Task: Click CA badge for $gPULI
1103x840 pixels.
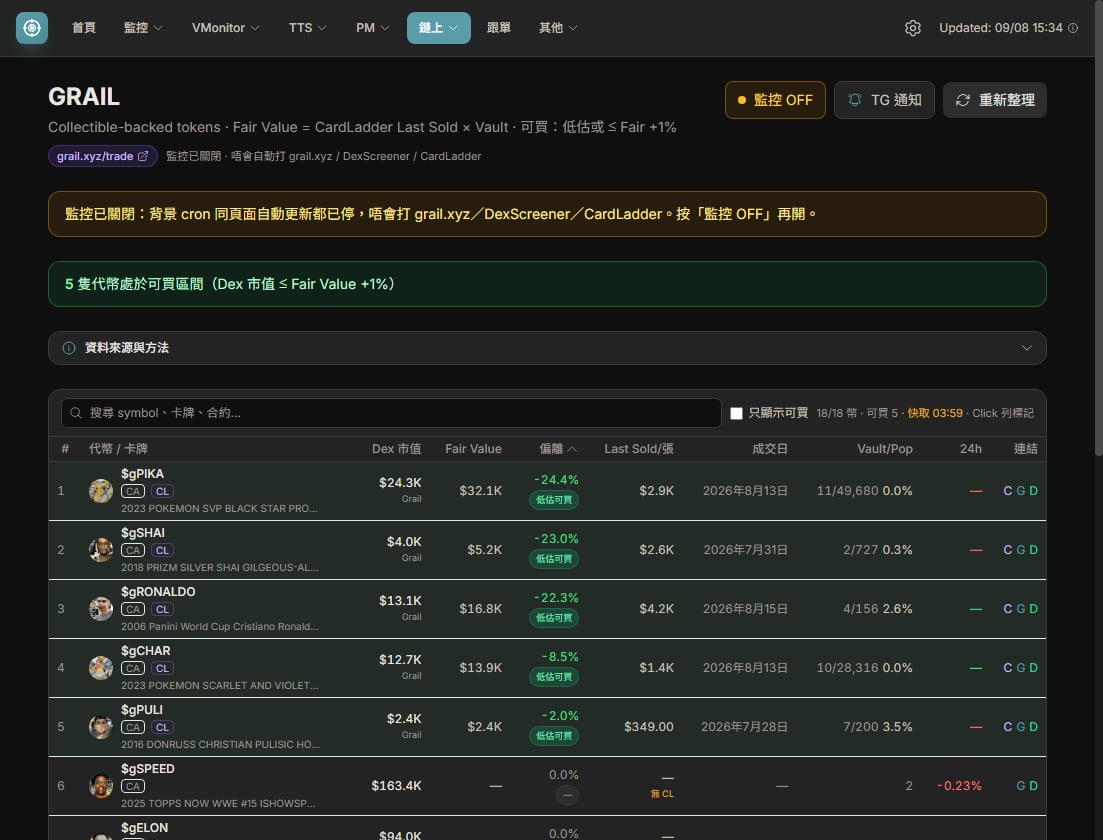Action: [x=133, y=727]
